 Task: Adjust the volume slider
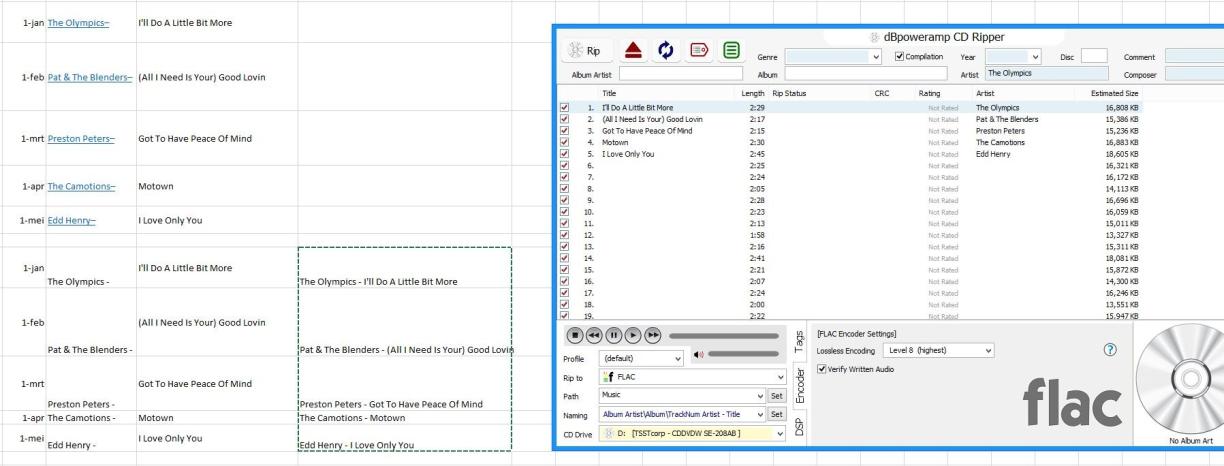743,355
